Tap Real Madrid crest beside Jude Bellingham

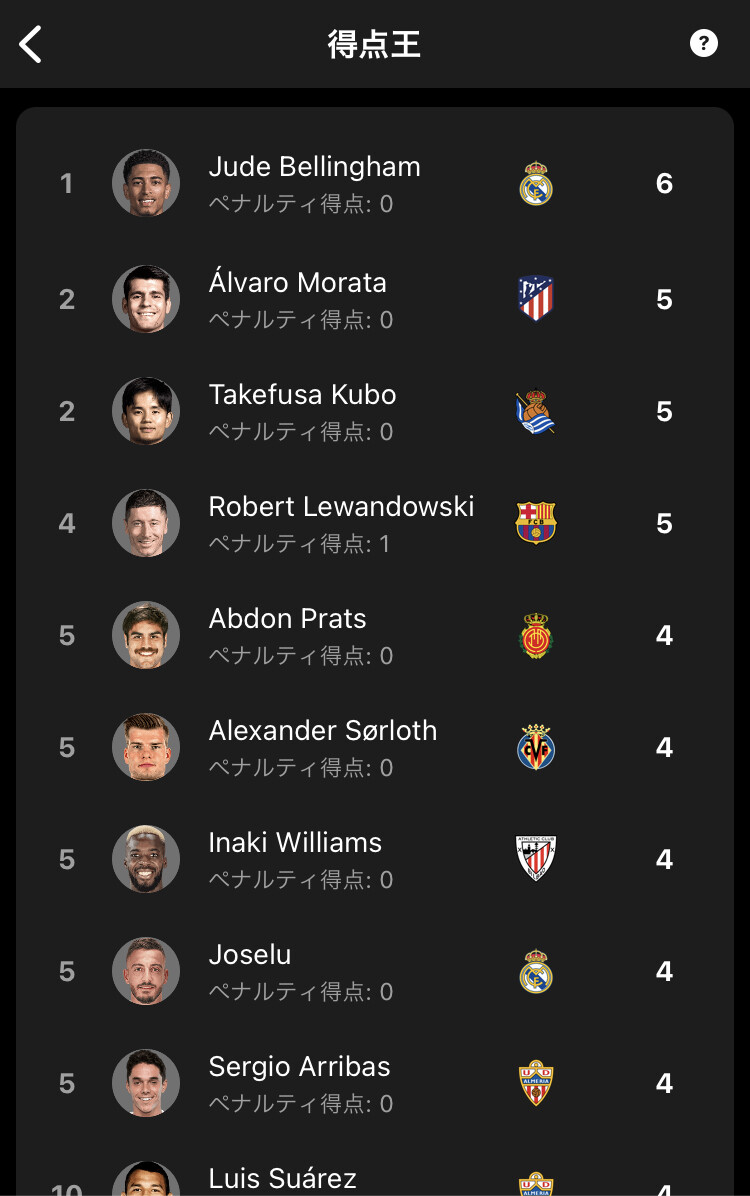click(536, 184)
